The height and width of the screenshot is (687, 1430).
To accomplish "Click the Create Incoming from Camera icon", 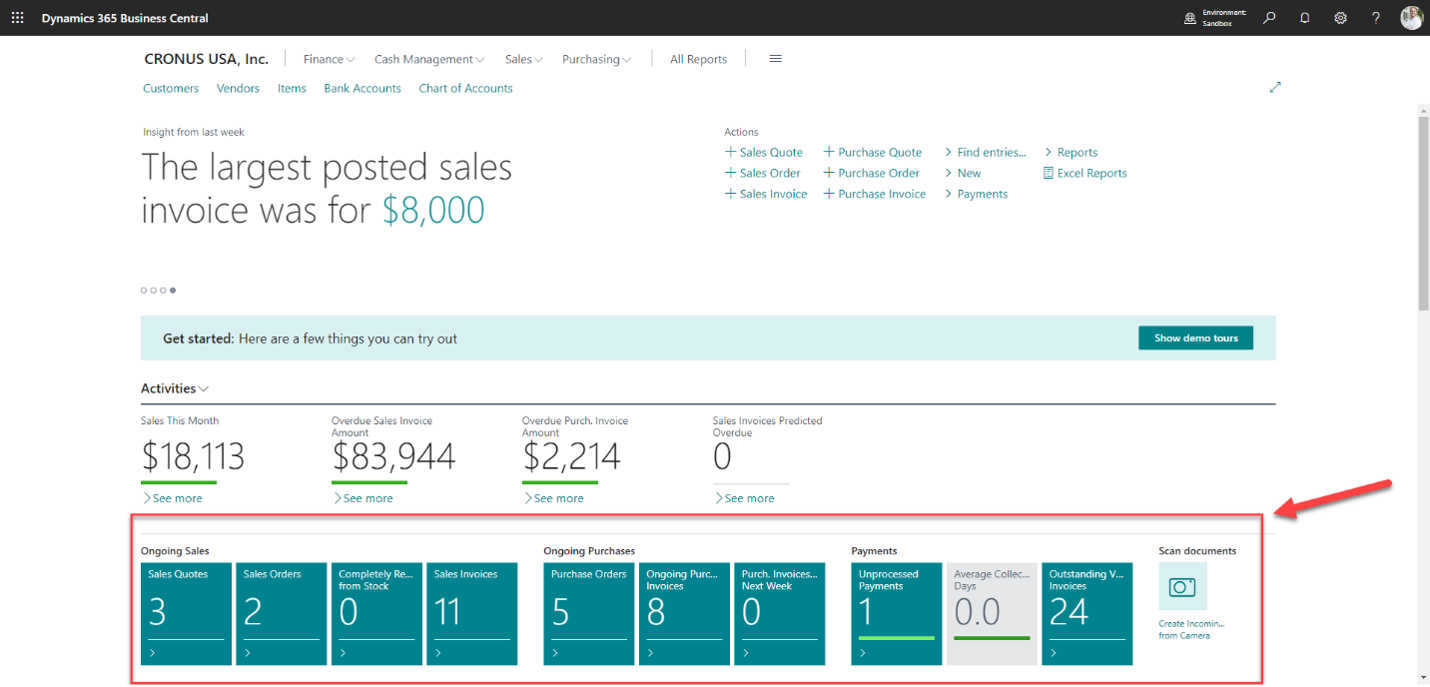I will click(x=1182, y=587).
